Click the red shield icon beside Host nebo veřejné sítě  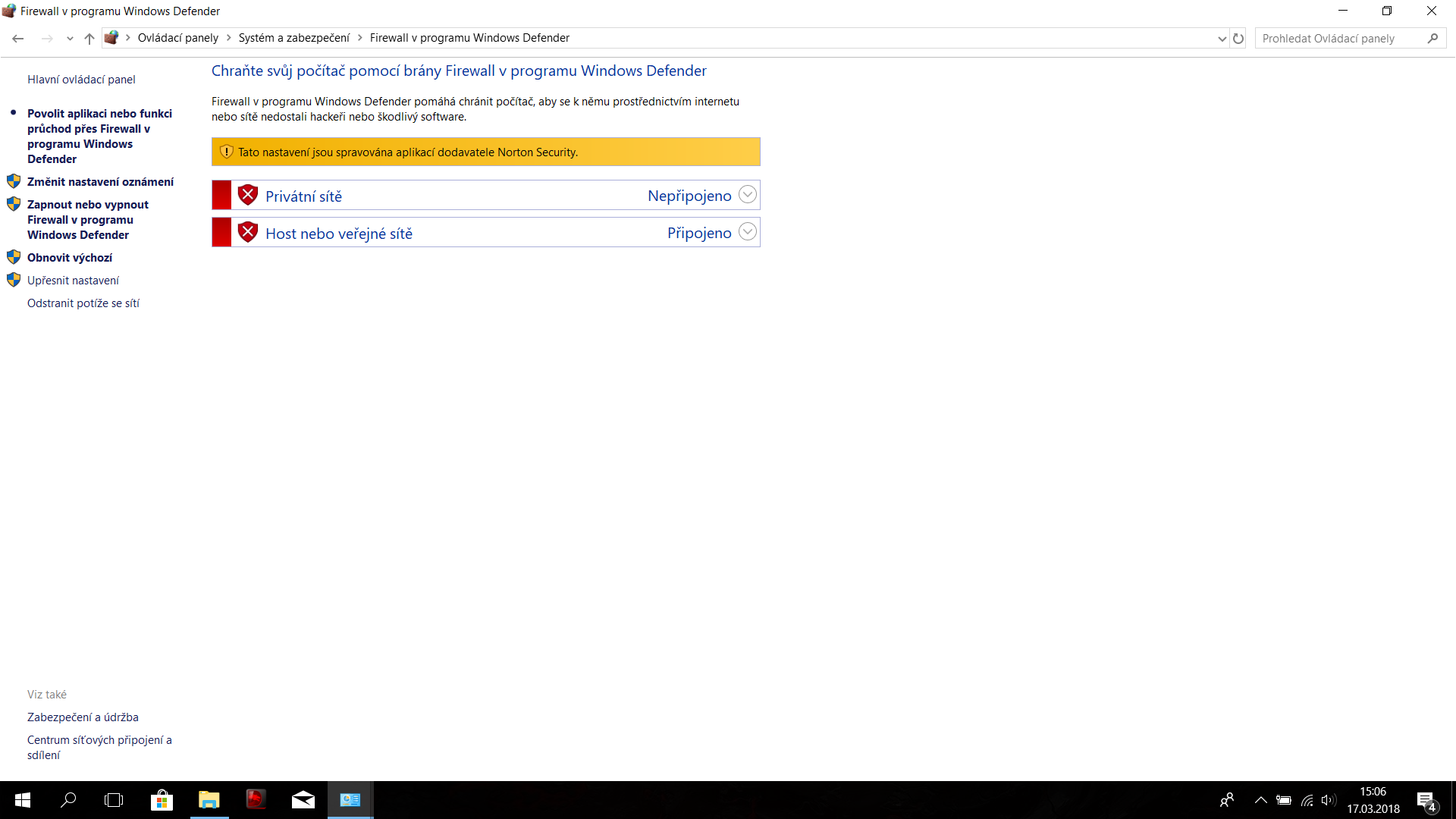click(248, 233)
